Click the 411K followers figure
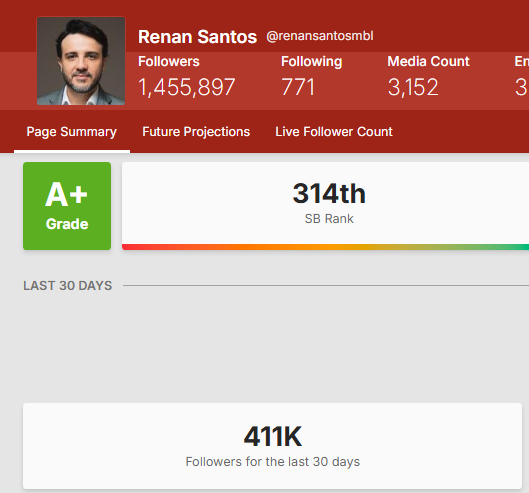The width and height of the screenshot is (529, 493). [273, 437]
